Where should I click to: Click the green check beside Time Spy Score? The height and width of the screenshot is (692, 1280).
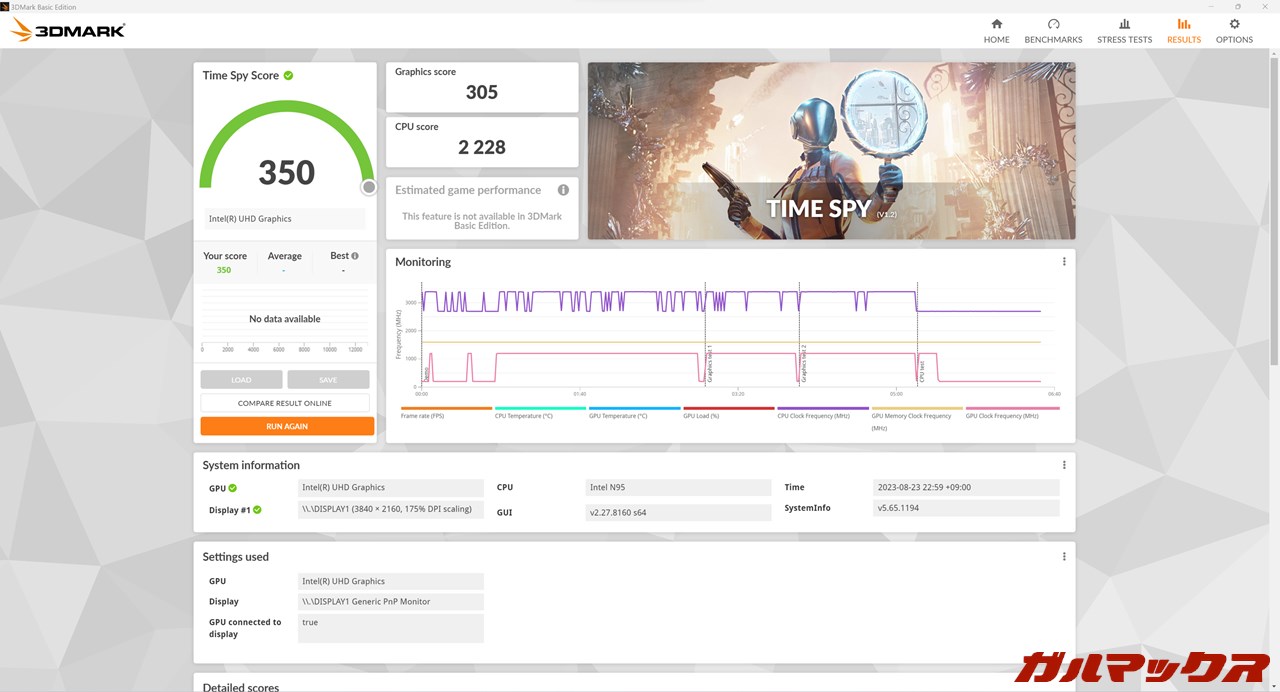point(288,75)
